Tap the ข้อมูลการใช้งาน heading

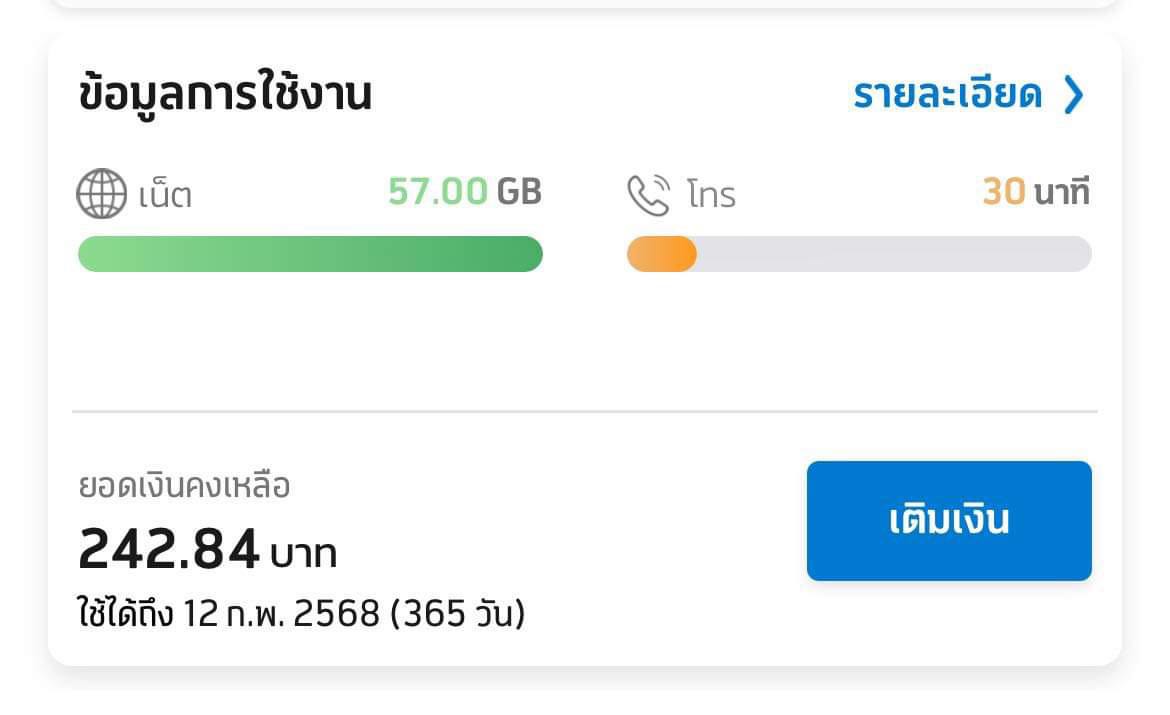225,95
